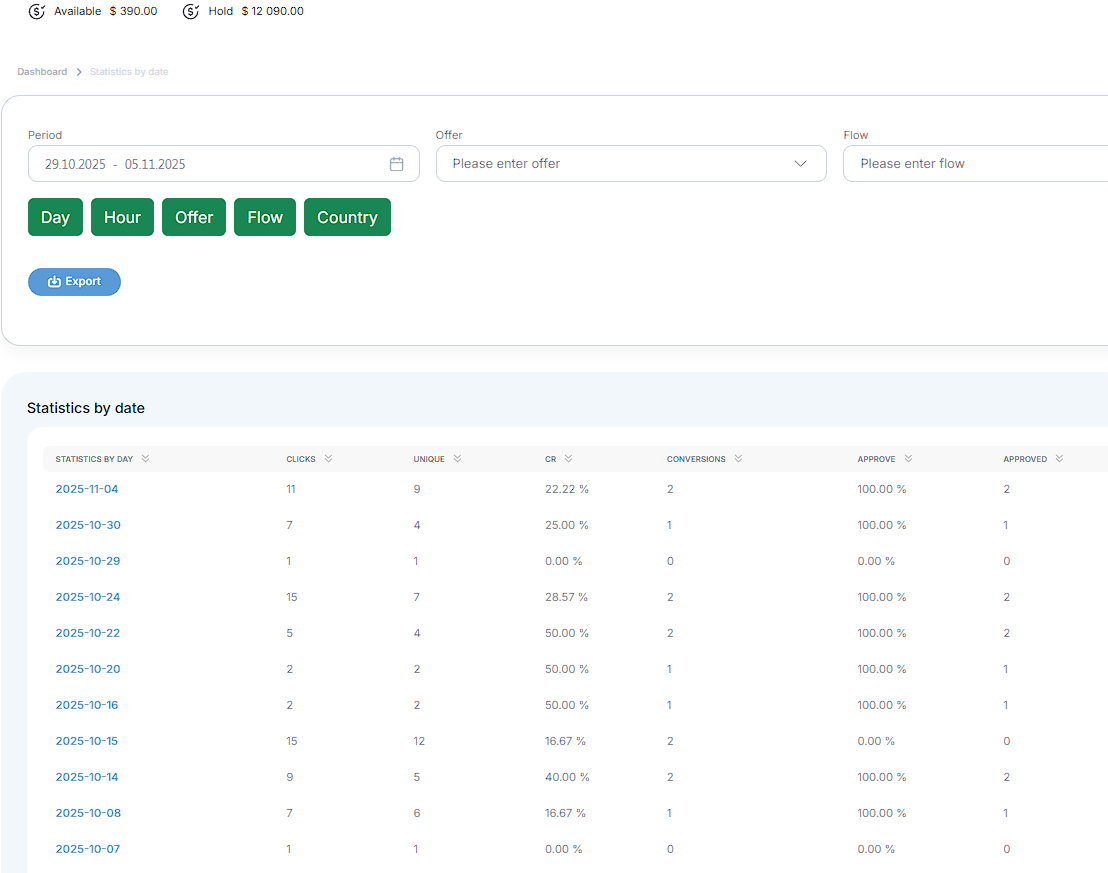Click the Available balance coin icon
The image size is (1108, 873).
coord(37,11)
